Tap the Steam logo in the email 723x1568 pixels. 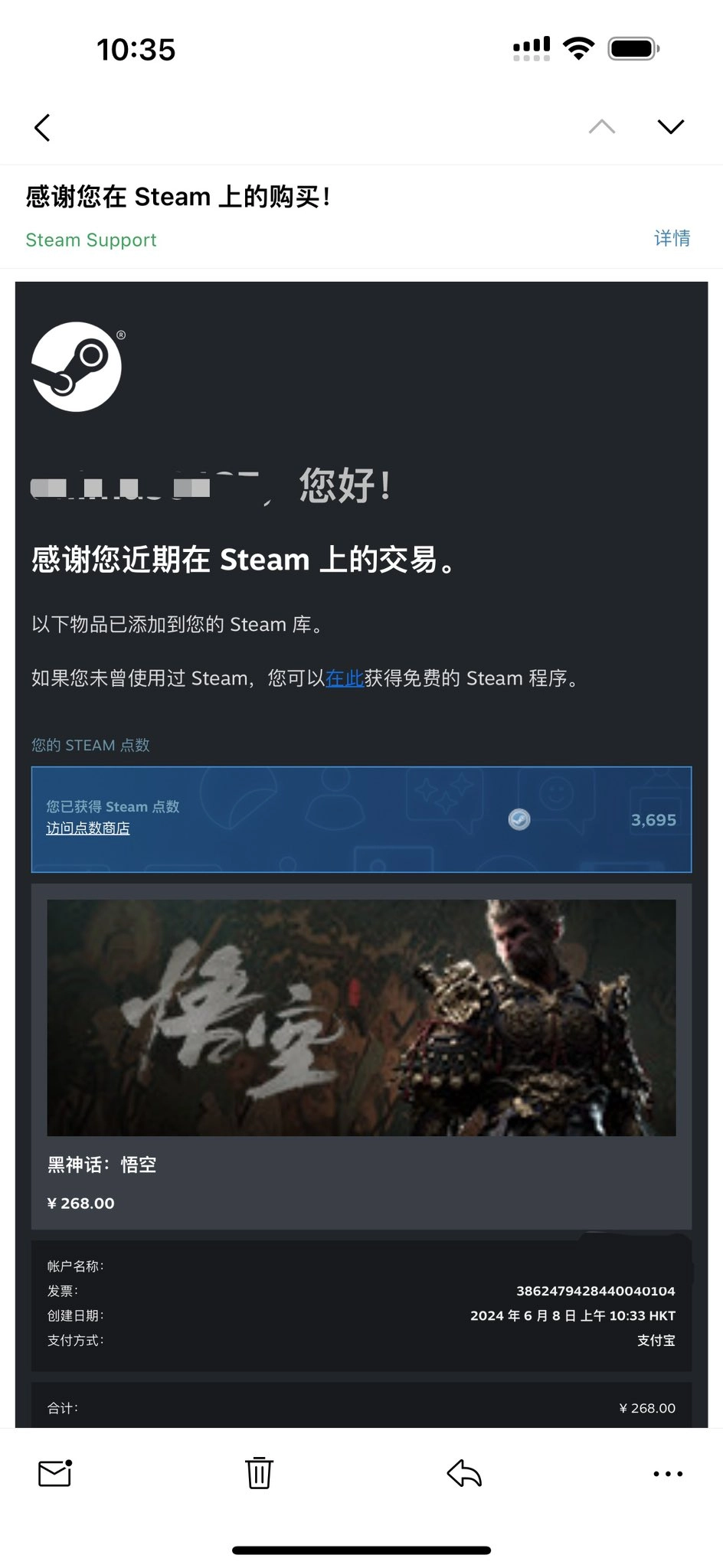tap(77, 367)
